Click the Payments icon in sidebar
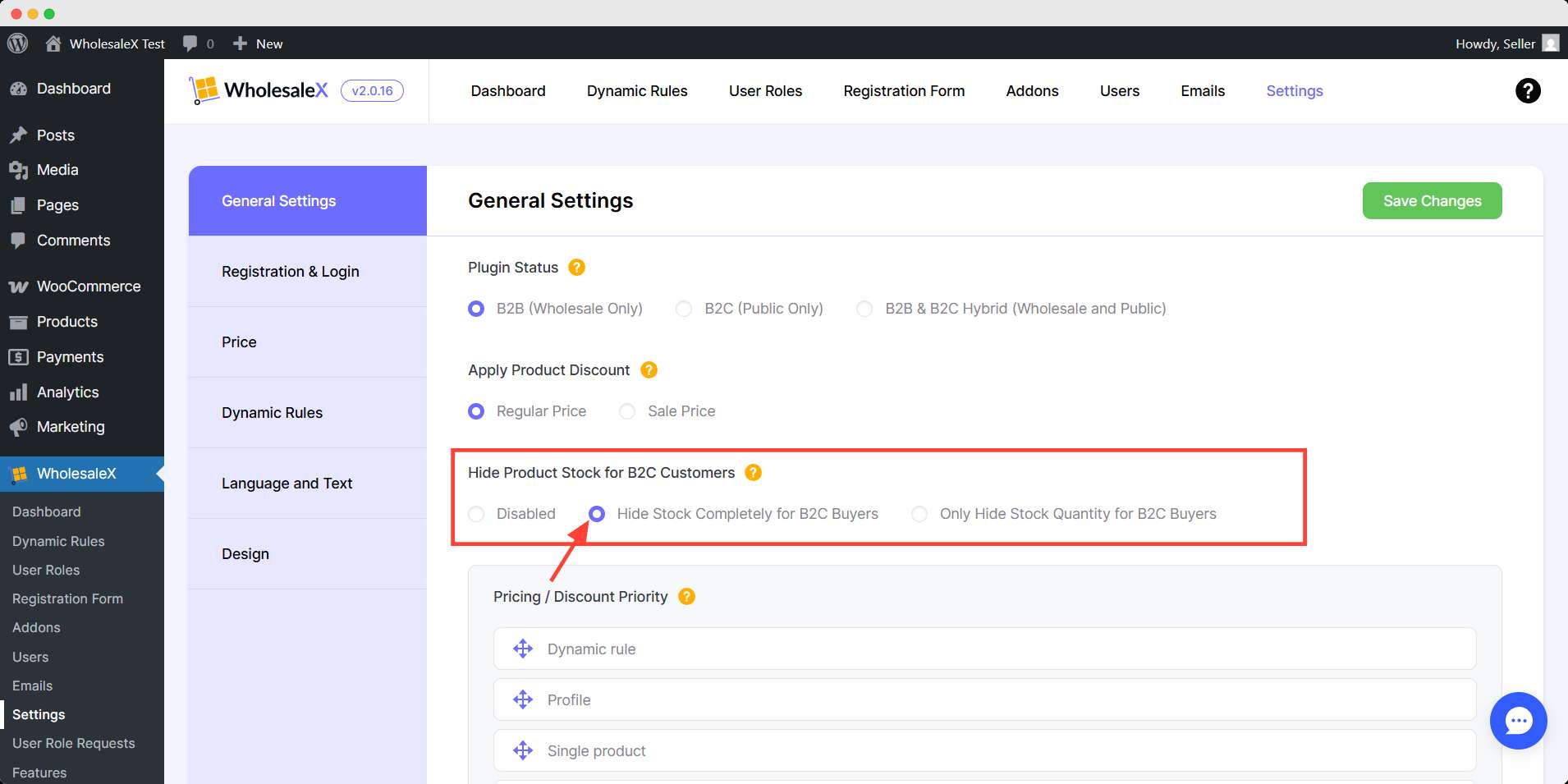Image resolution: width=1568 pixels, height=784 pixels. click(18, 357)
